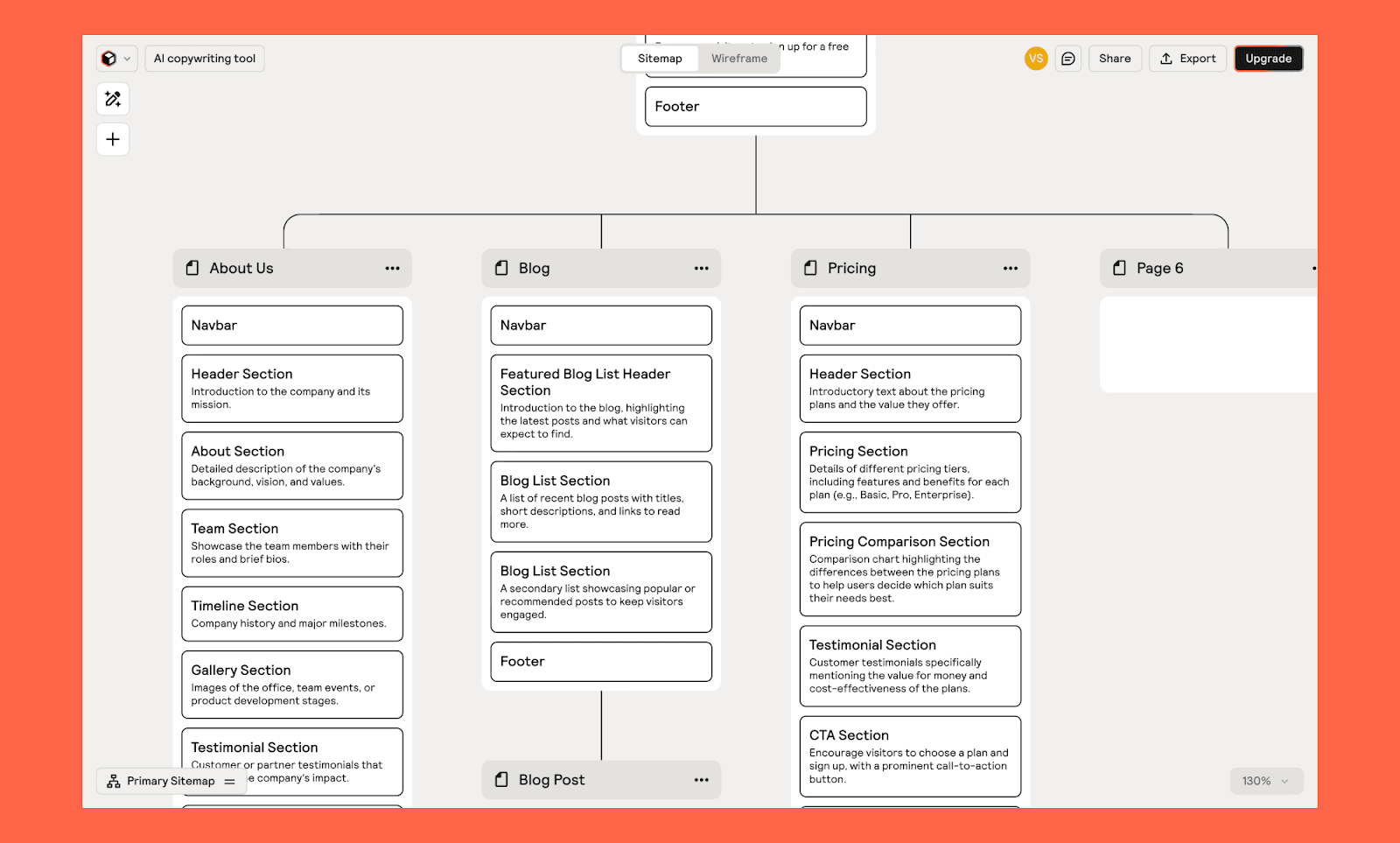Click the sitemap hierarchy icon near Primary Sitemap
The width and height of the screenshot is (1400, 843).
(113, 781)
